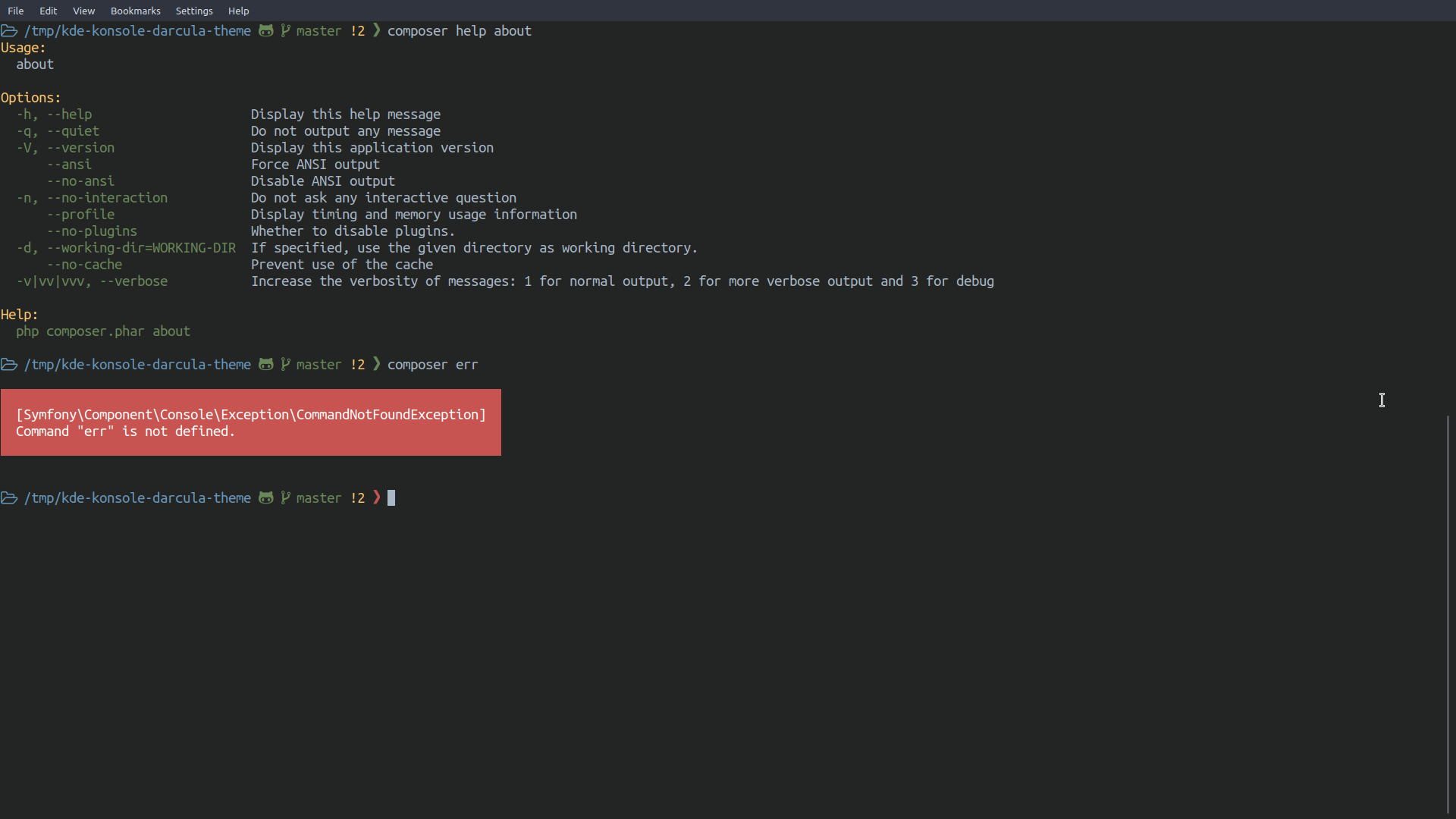Viewport: 1456px width, 819px height.
Task: Click the '-q, --quiet' option
Action: point(58,131)
